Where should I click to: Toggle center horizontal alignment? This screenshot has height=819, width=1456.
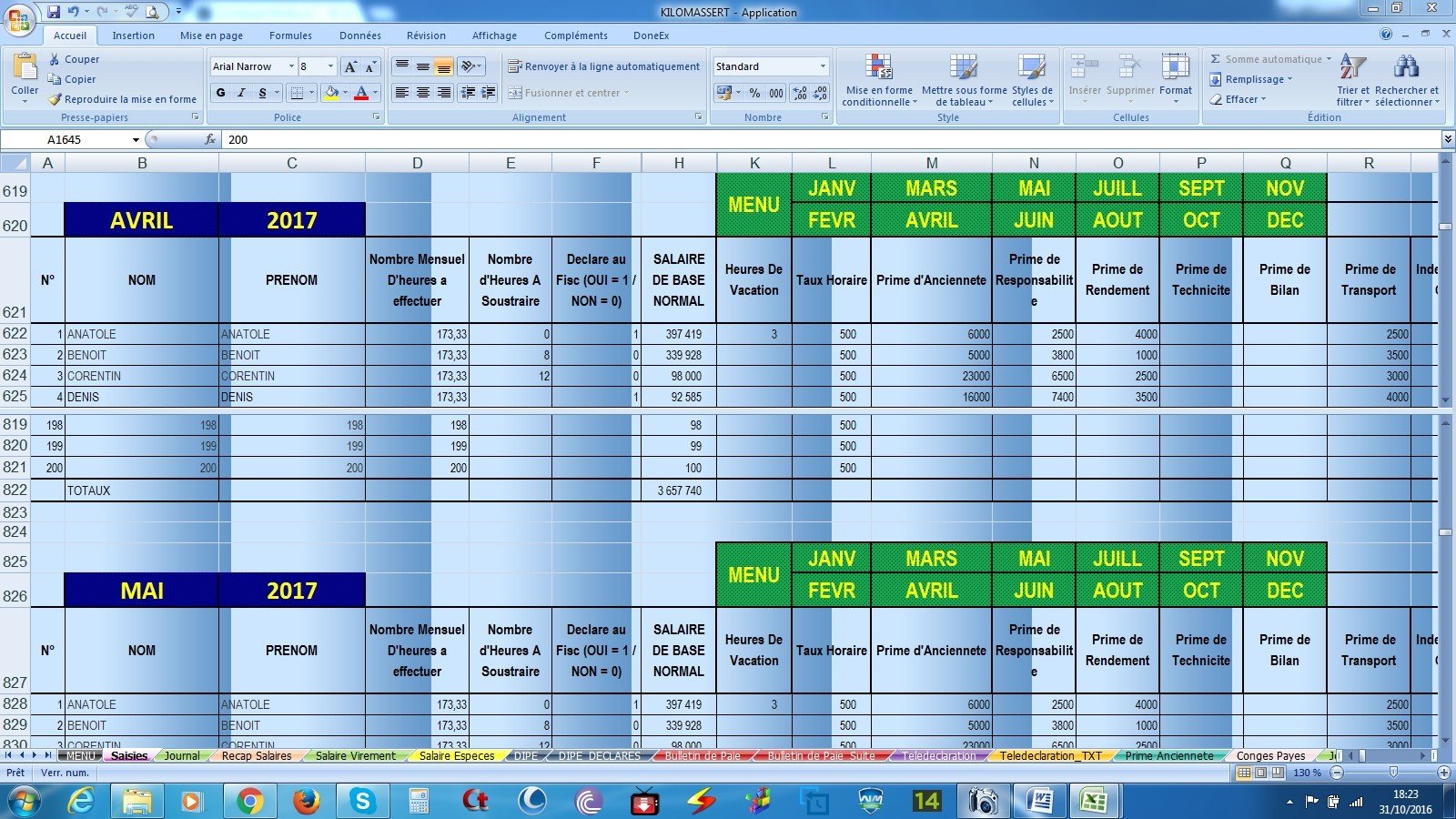[423, 93]
